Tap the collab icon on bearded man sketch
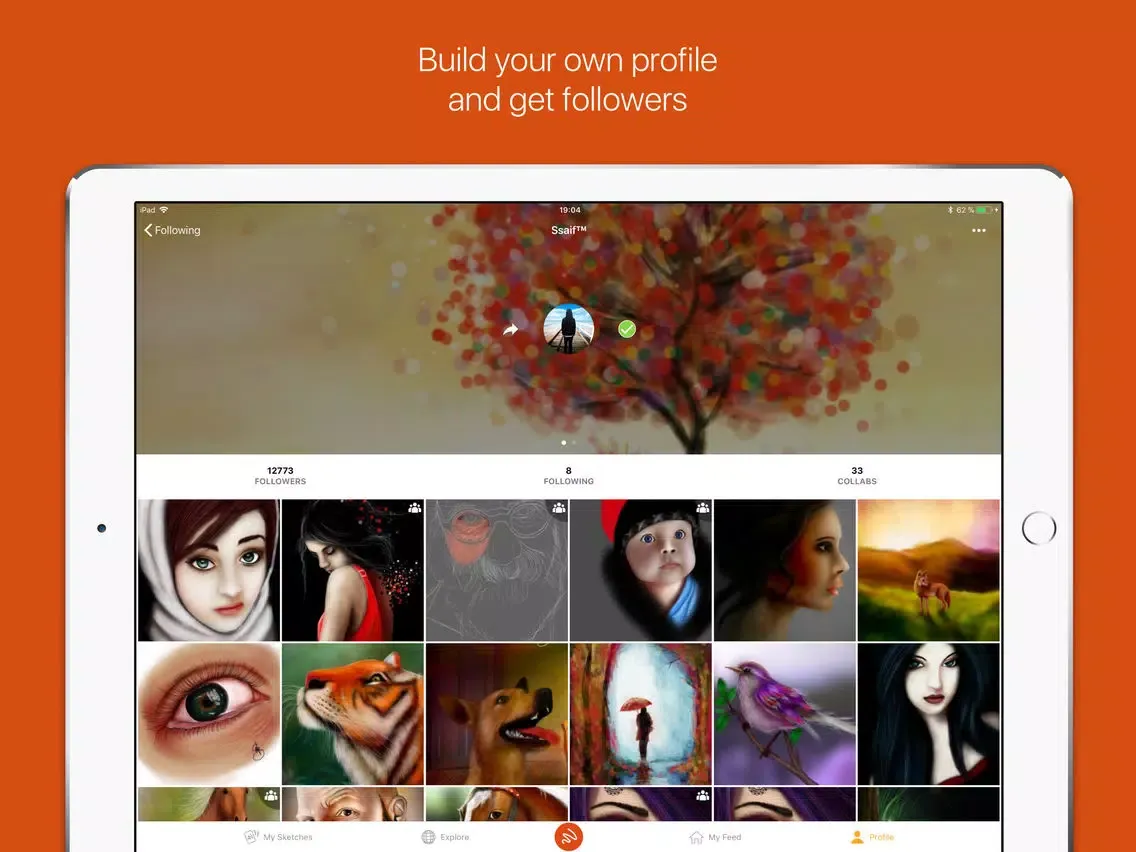 tap(559, 508)
